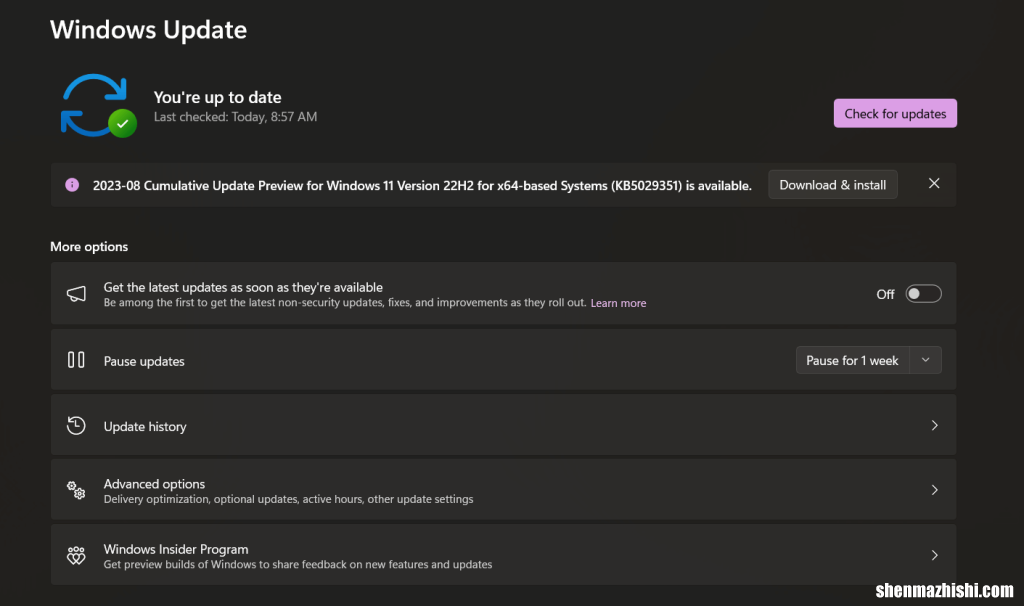Select the More options section heading

click(88, 246)
